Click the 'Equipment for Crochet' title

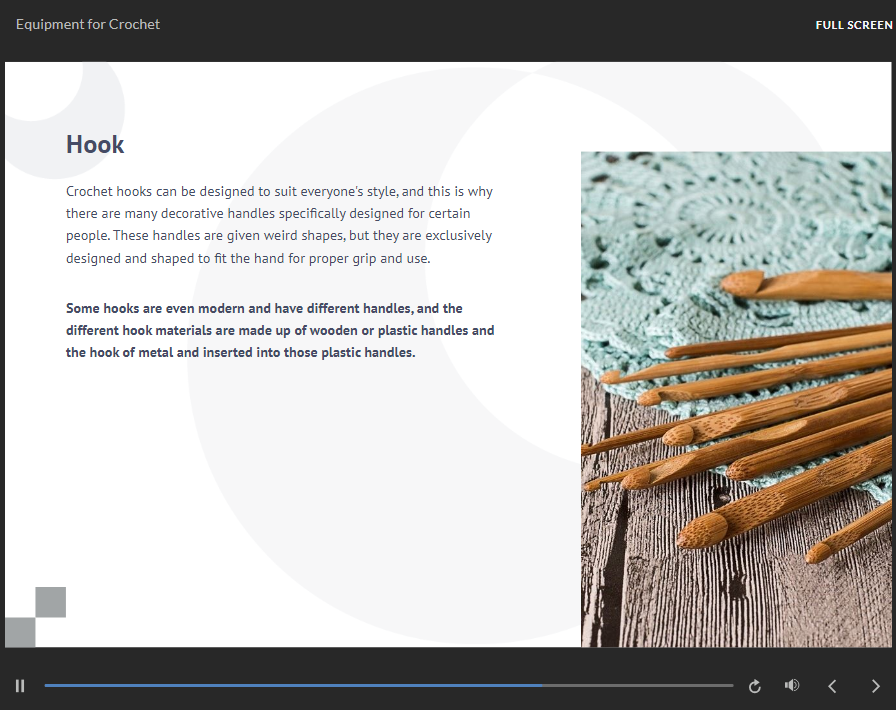click(x=88, y=25)
